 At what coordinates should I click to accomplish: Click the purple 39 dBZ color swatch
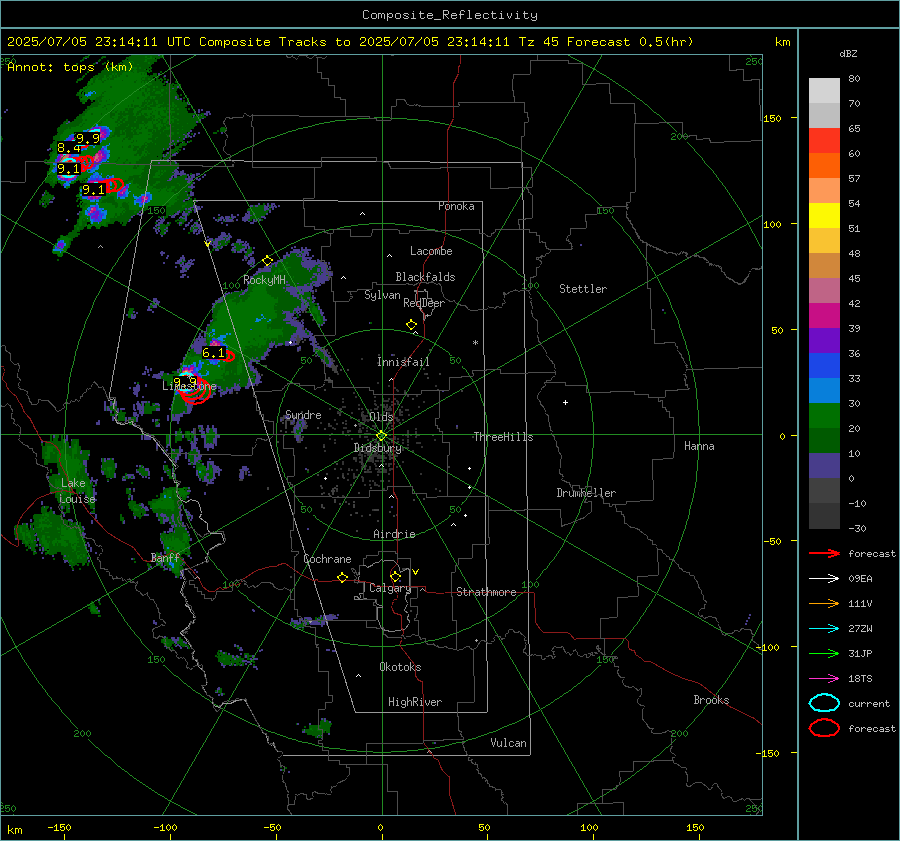pos(824,340)
